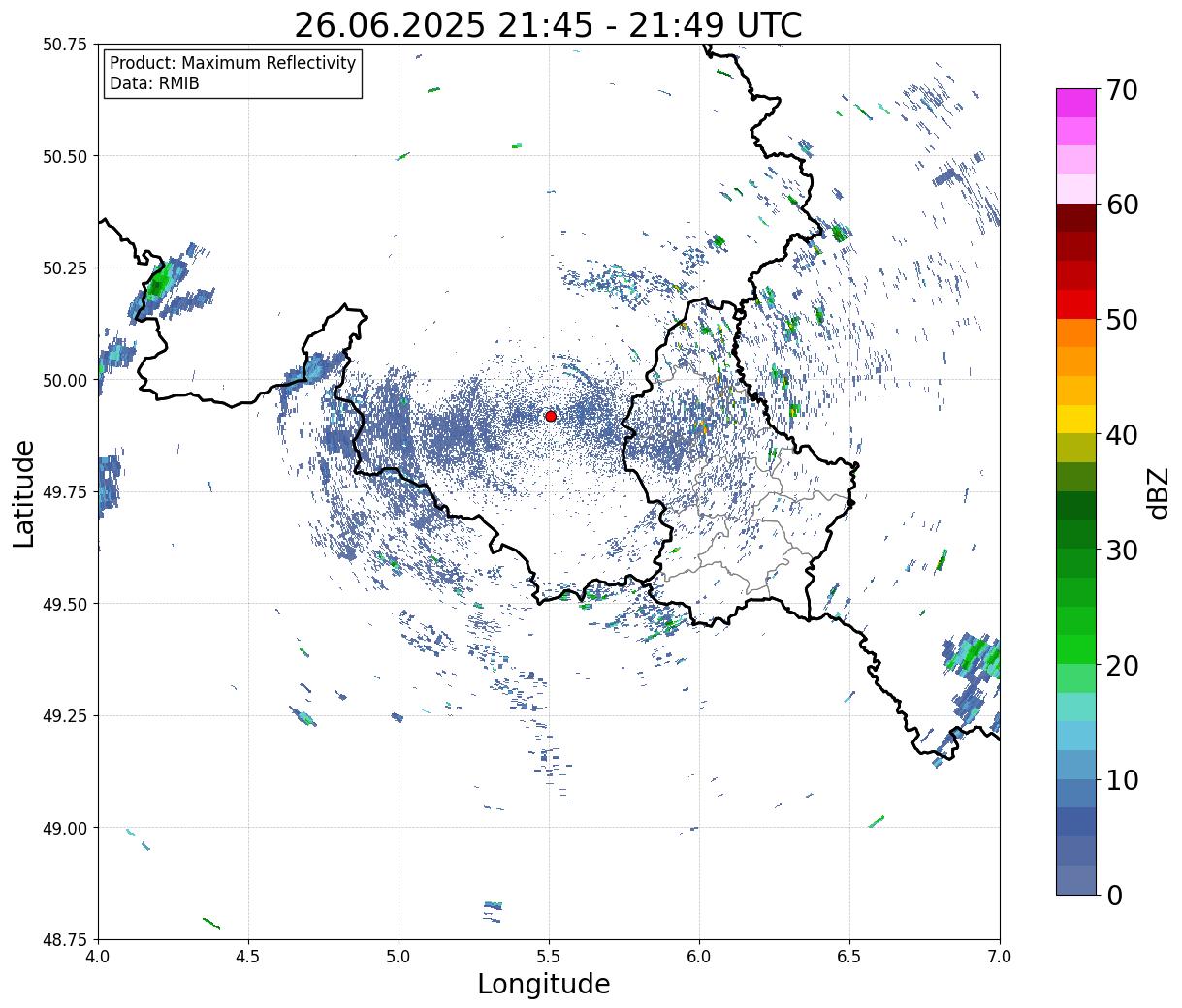Click the longitude tick label '7.0'
The height and width of the screenshot is (1008, 1182).
tap(1000, 956)
